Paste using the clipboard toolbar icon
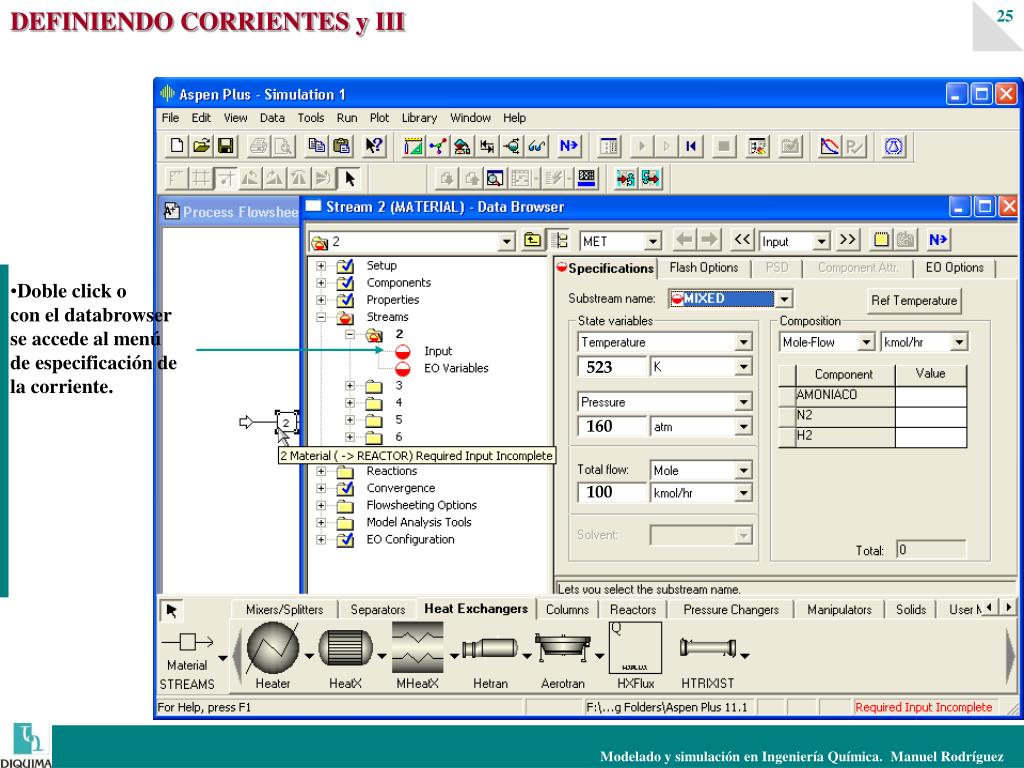 [x=342, y=146]
